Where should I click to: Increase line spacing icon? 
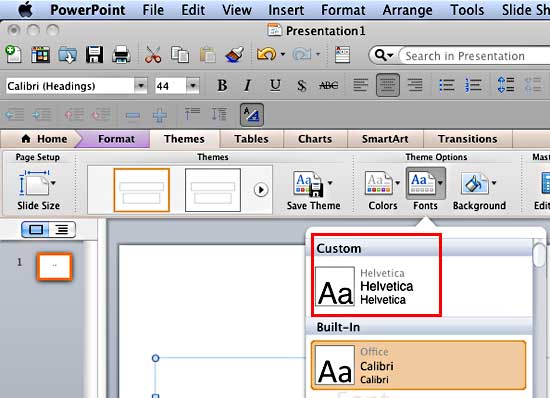point(506,85)
